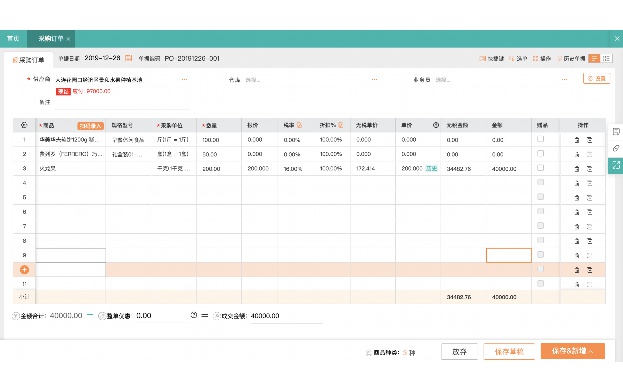Viewport: 623px width, 392px height.
Task: Tick the gift checkbox in row 7
Action: [540, 226]
